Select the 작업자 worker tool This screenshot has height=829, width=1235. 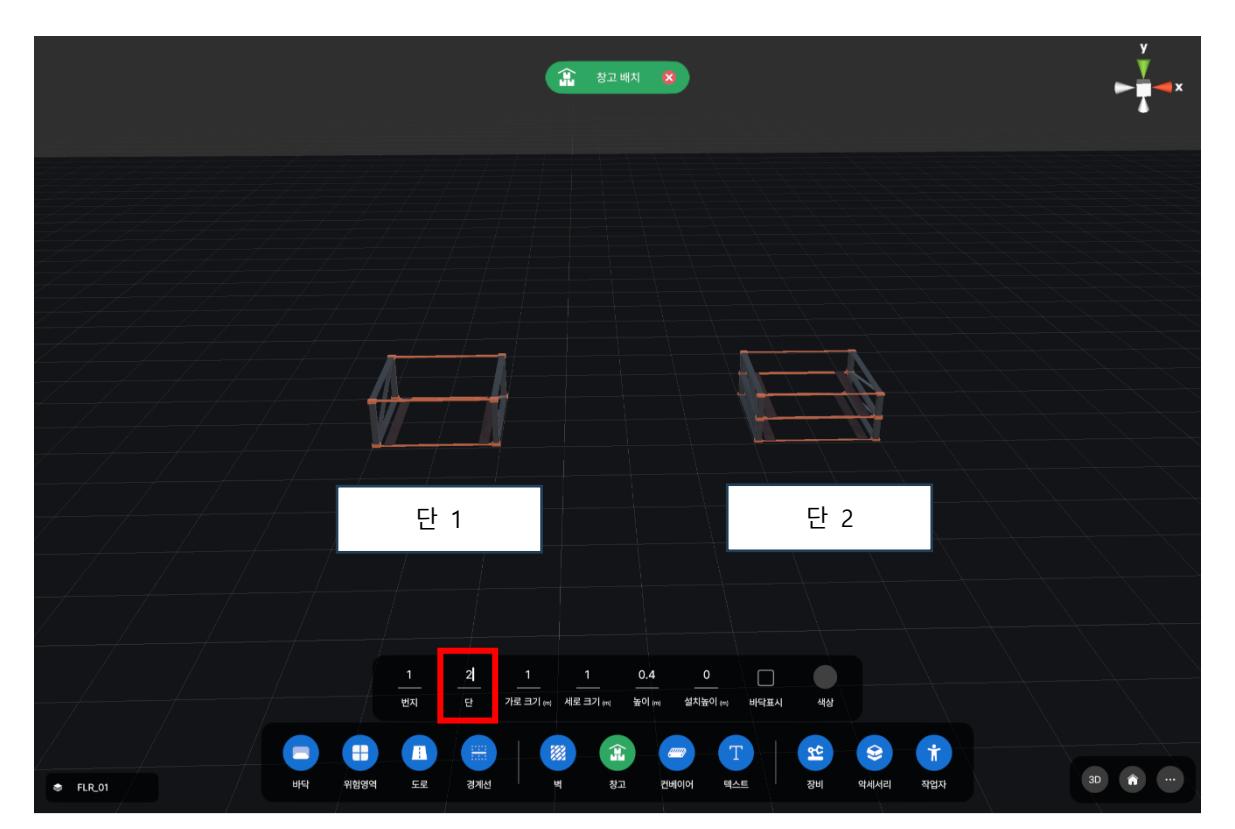933,752
